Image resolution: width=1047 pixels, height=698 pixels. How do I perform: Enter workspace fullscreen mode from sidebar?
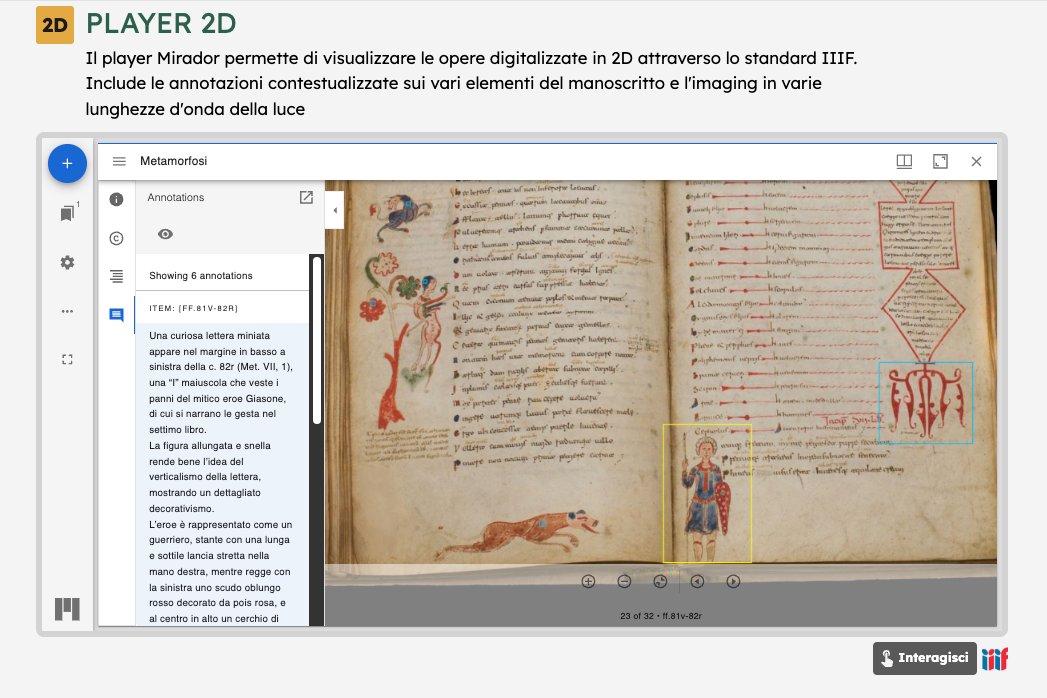coord(67,359)
